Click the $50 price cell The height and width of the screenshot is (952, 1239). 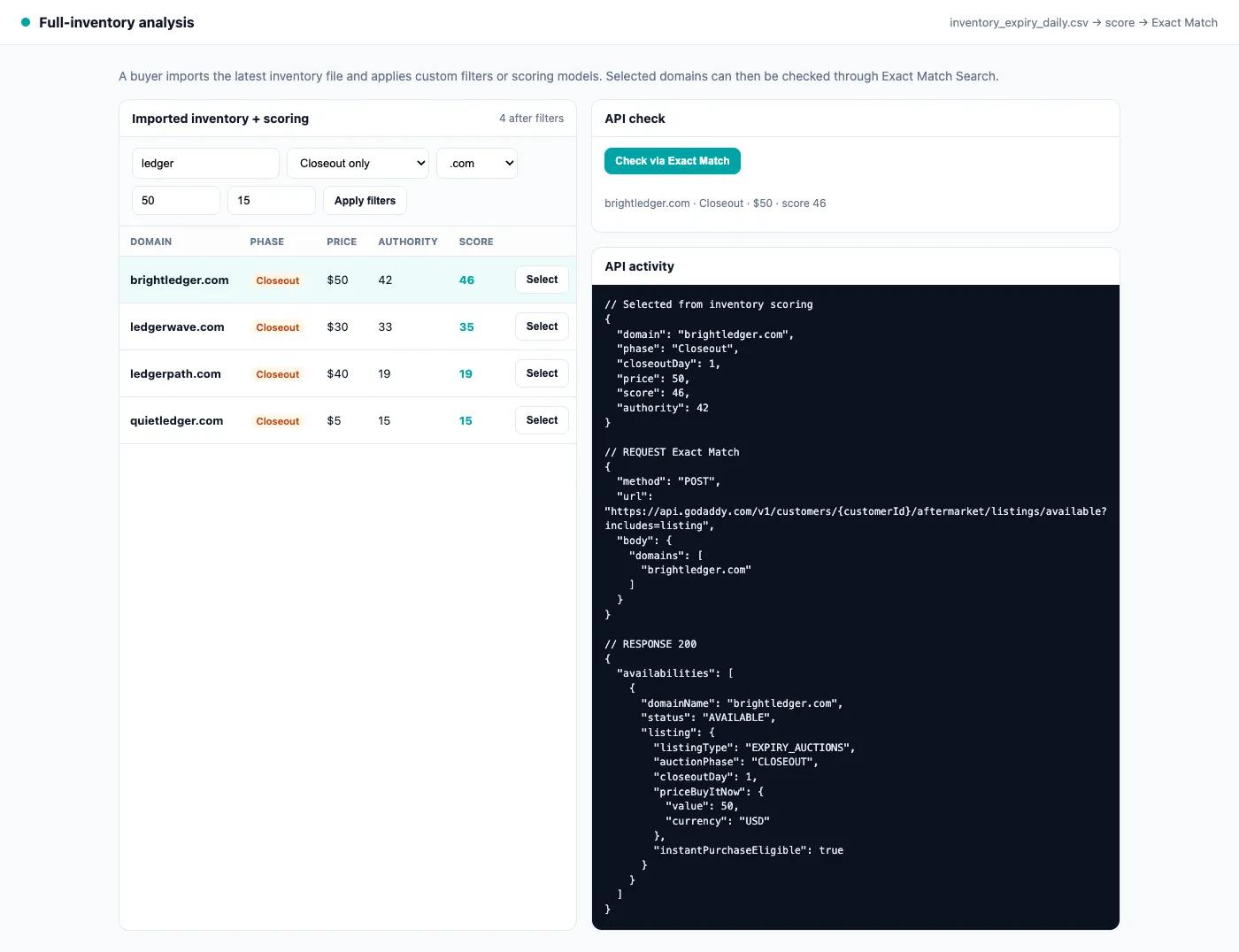pos(337,280)
